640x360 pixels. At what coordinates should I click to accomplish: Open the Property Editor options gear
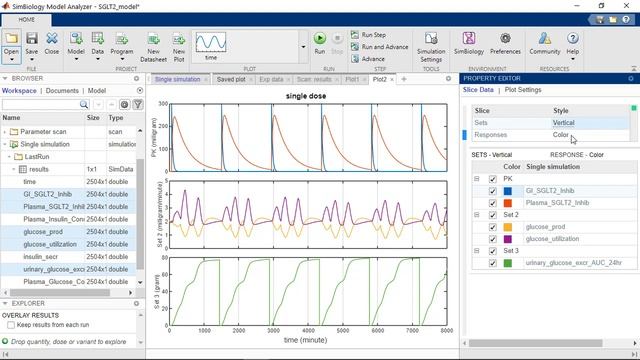(631, 78)
